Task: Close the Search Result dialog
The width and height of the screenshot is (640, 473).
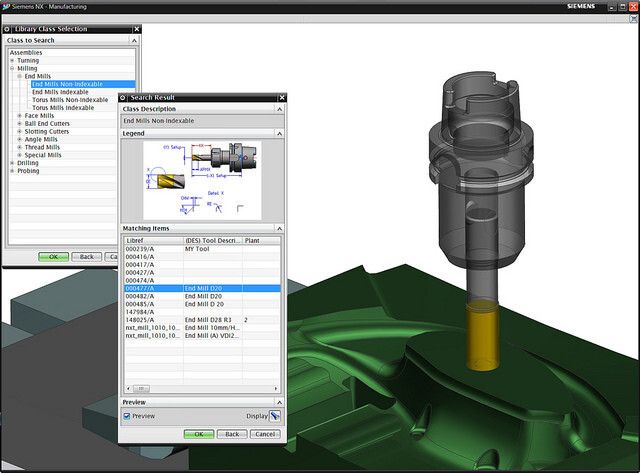Action: (x=281, y=98)
